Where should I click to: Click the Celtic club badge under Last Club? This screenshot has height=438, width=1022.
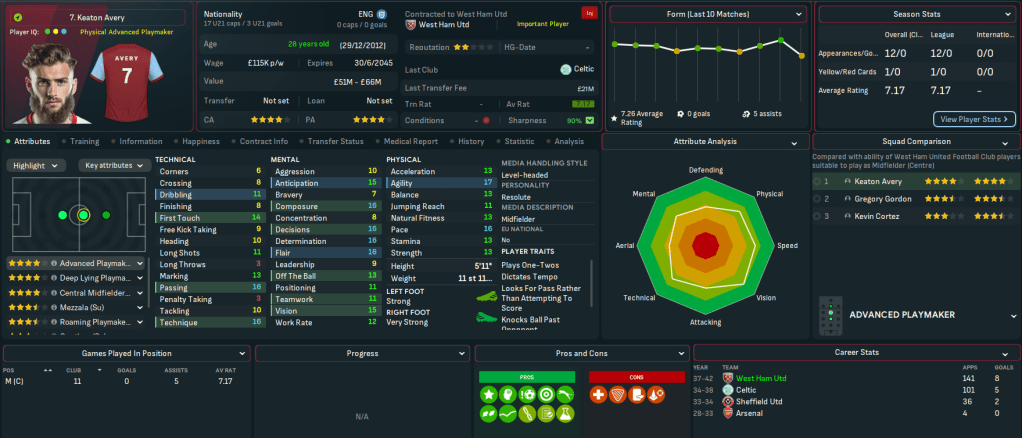click(x=567, y=69)
